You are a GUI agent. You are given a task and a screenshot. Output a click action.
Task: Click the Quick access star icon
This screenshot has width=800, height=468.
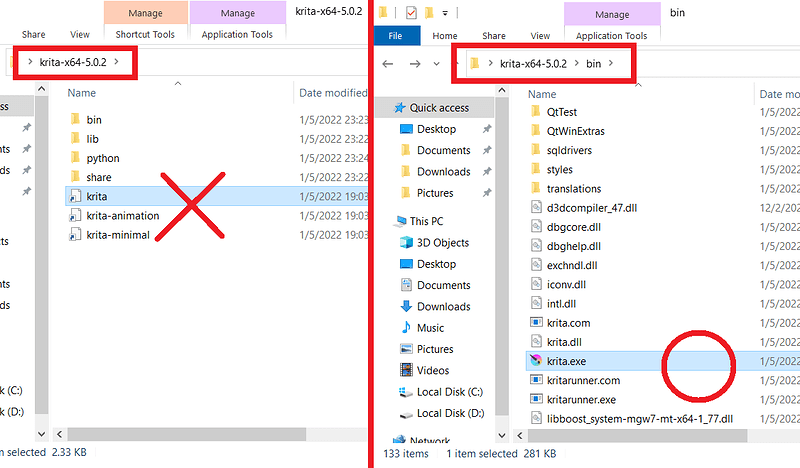tap(399, 108)
